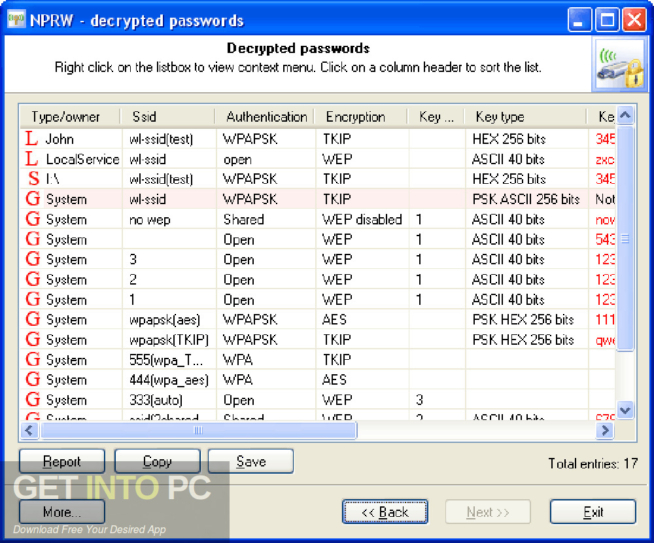The image size is (654, 543).
Task: Select the 'wpapsk(TKIP)' ssid cell
Action: (x=169, y=339)
